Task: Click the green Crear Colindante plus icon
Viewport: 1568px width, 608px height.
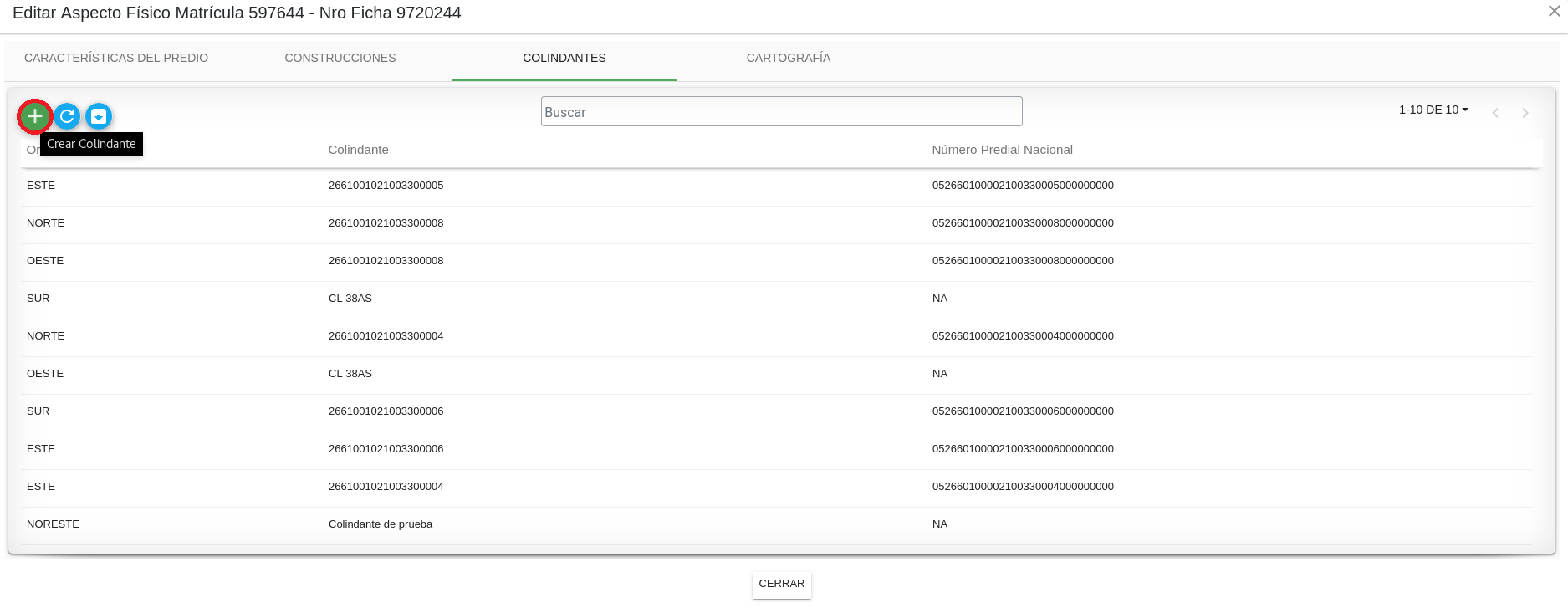Action: tap(35, 116)
